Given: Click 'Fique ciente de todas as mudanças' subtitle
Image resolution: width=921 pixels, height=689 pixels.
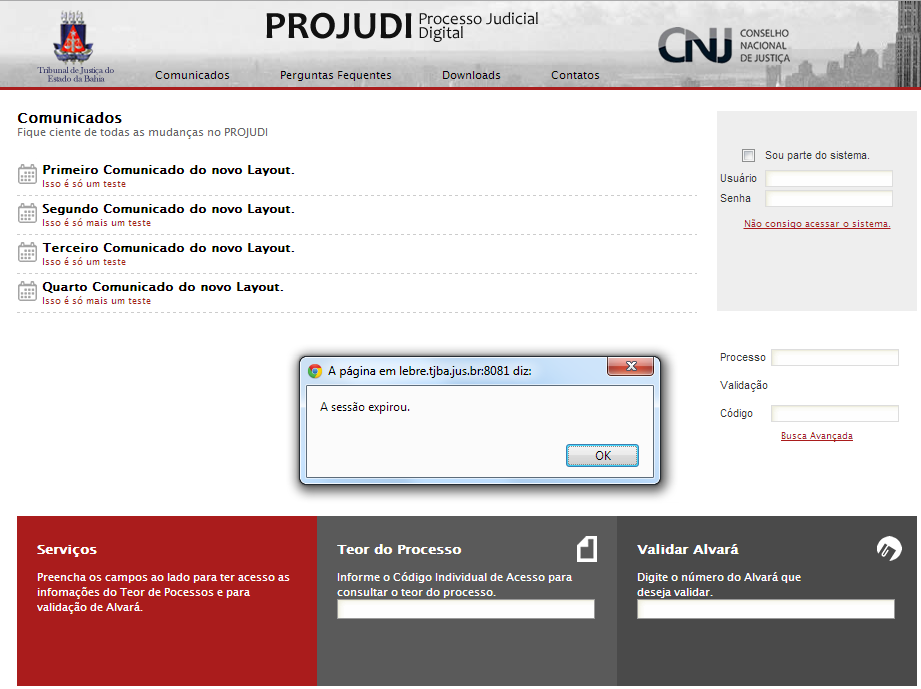Looking at the screenshot, I should tap(143, 133).
